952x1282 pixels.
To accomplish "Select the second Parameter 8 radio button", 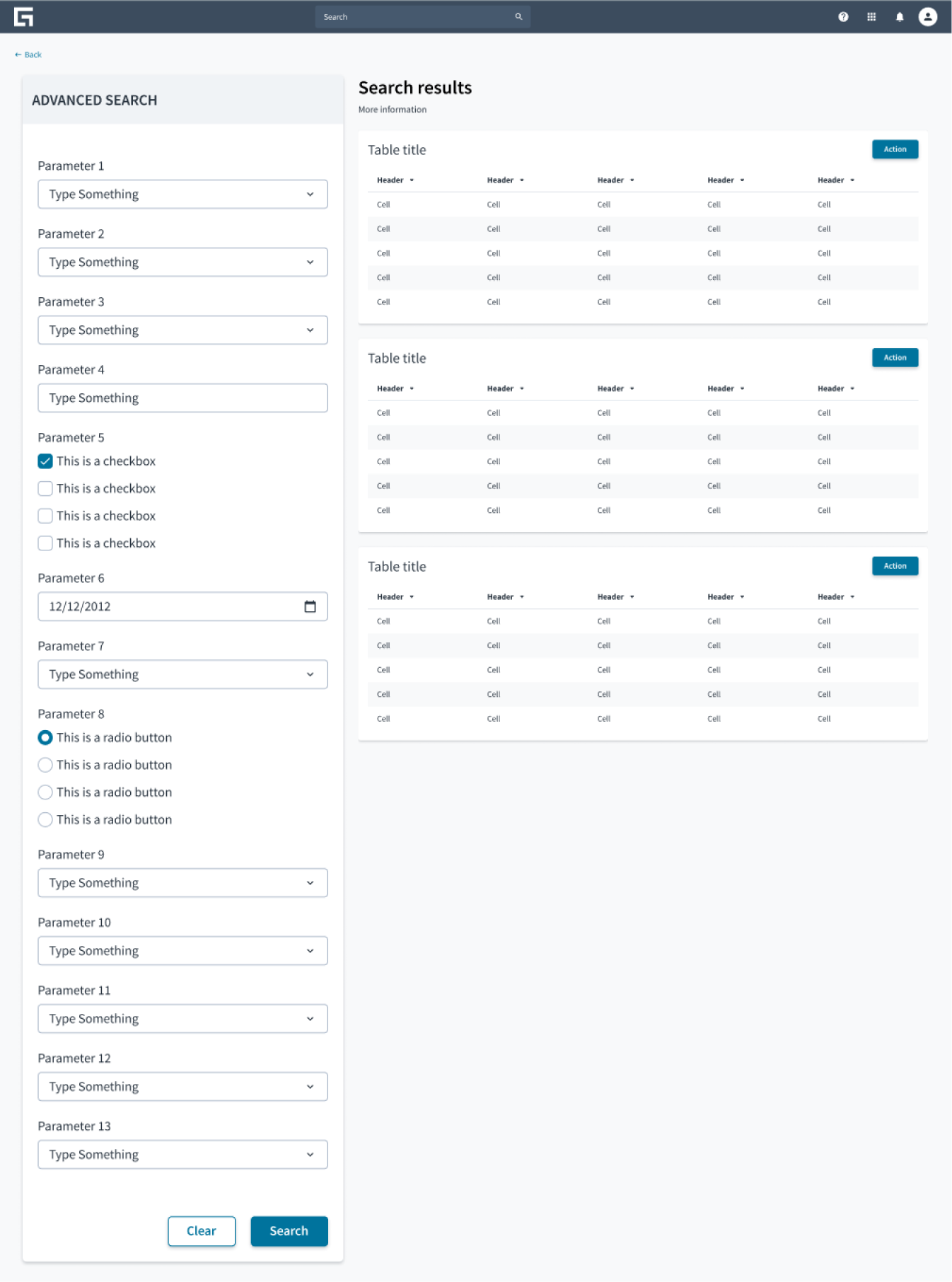I will pos(45,765).
